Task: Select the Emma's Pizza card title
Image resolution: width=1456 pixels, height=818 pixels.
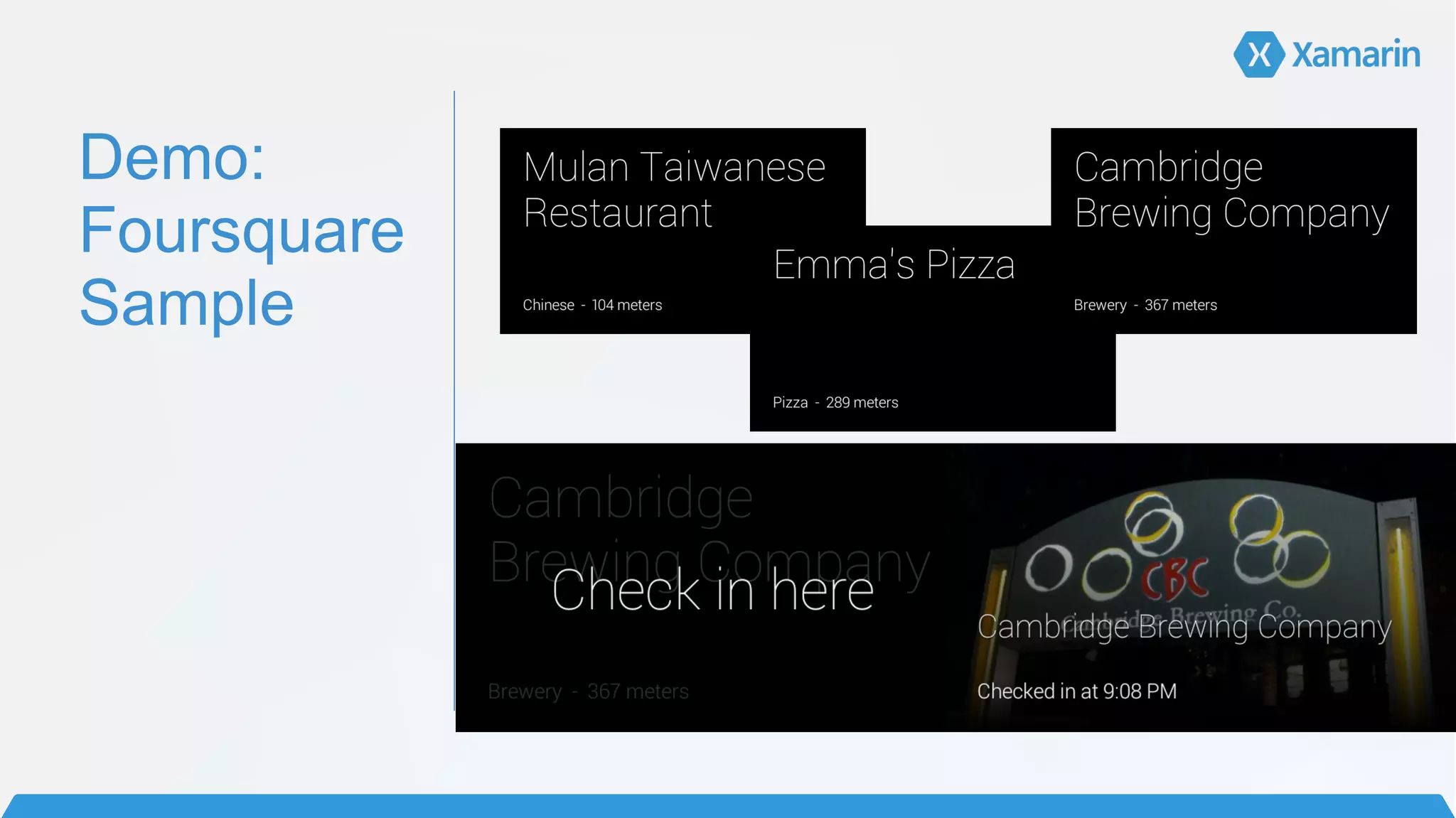Action: click(x=894, y=264)
